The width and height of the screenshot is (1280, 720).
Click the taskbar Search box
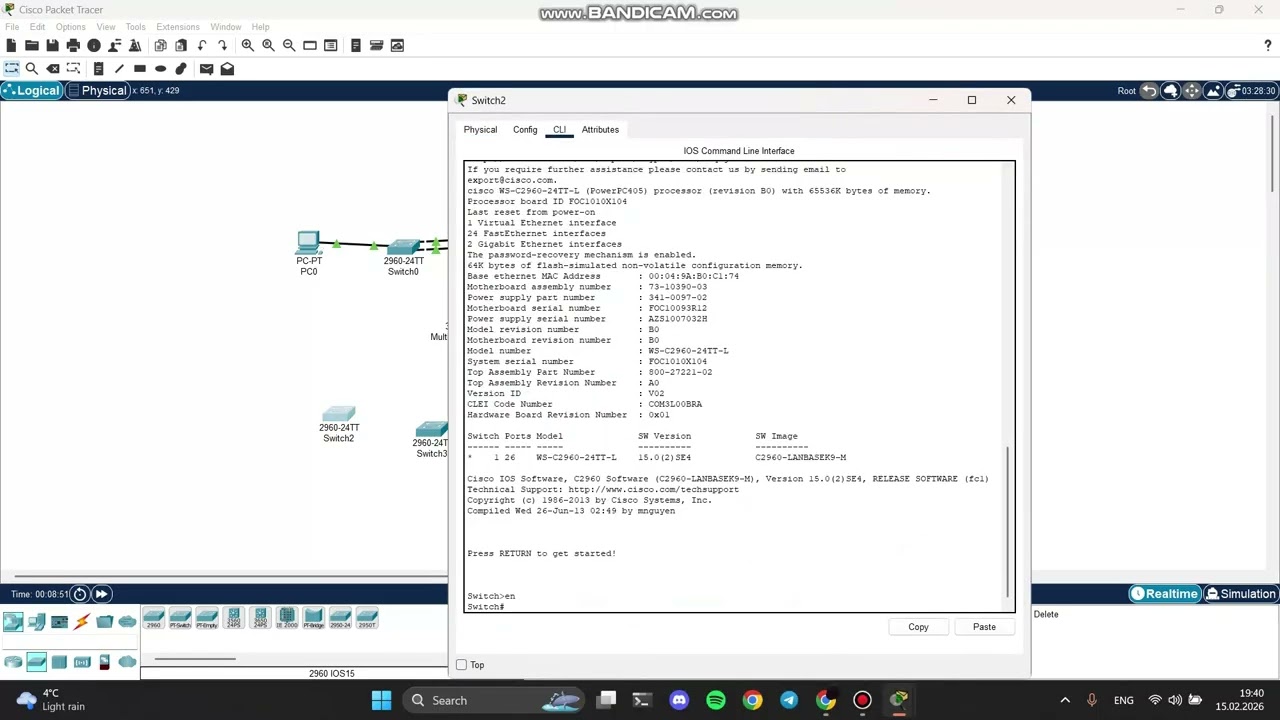[x=492, y=700]
